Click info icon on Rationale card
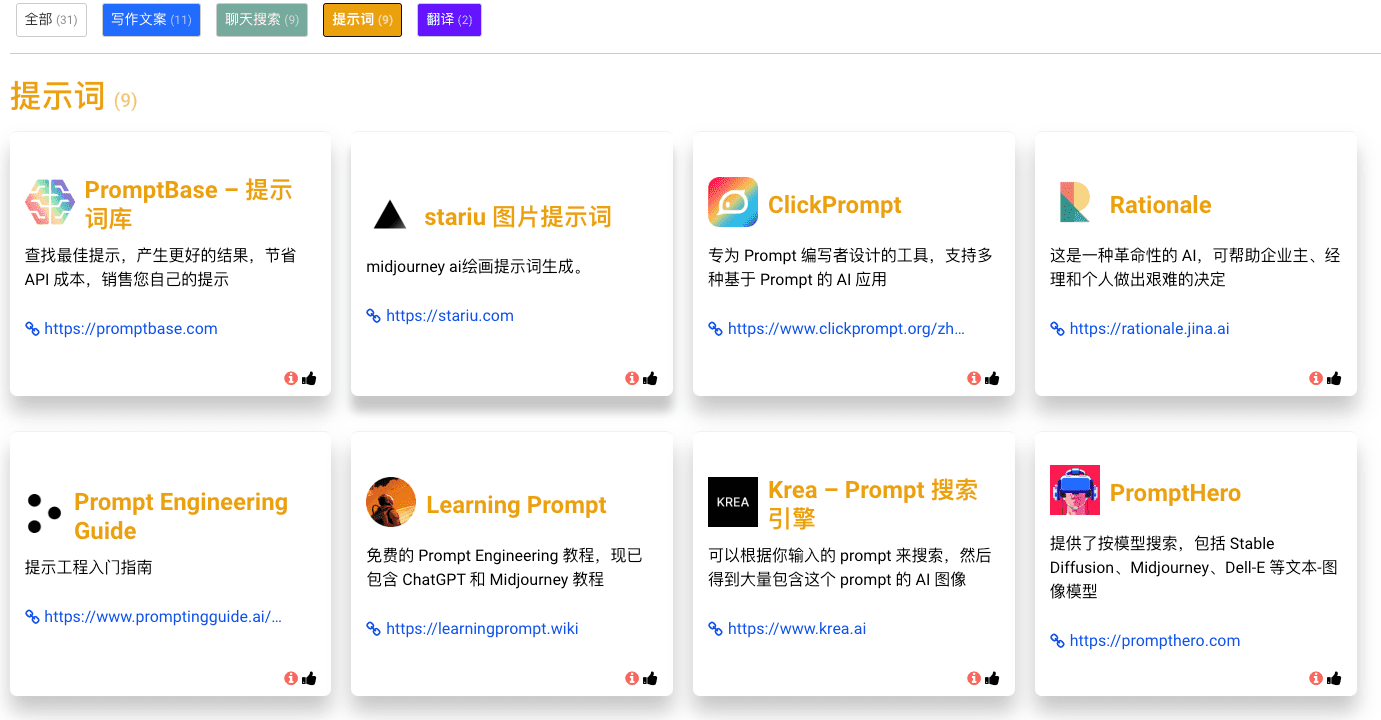 point(1316,378)
